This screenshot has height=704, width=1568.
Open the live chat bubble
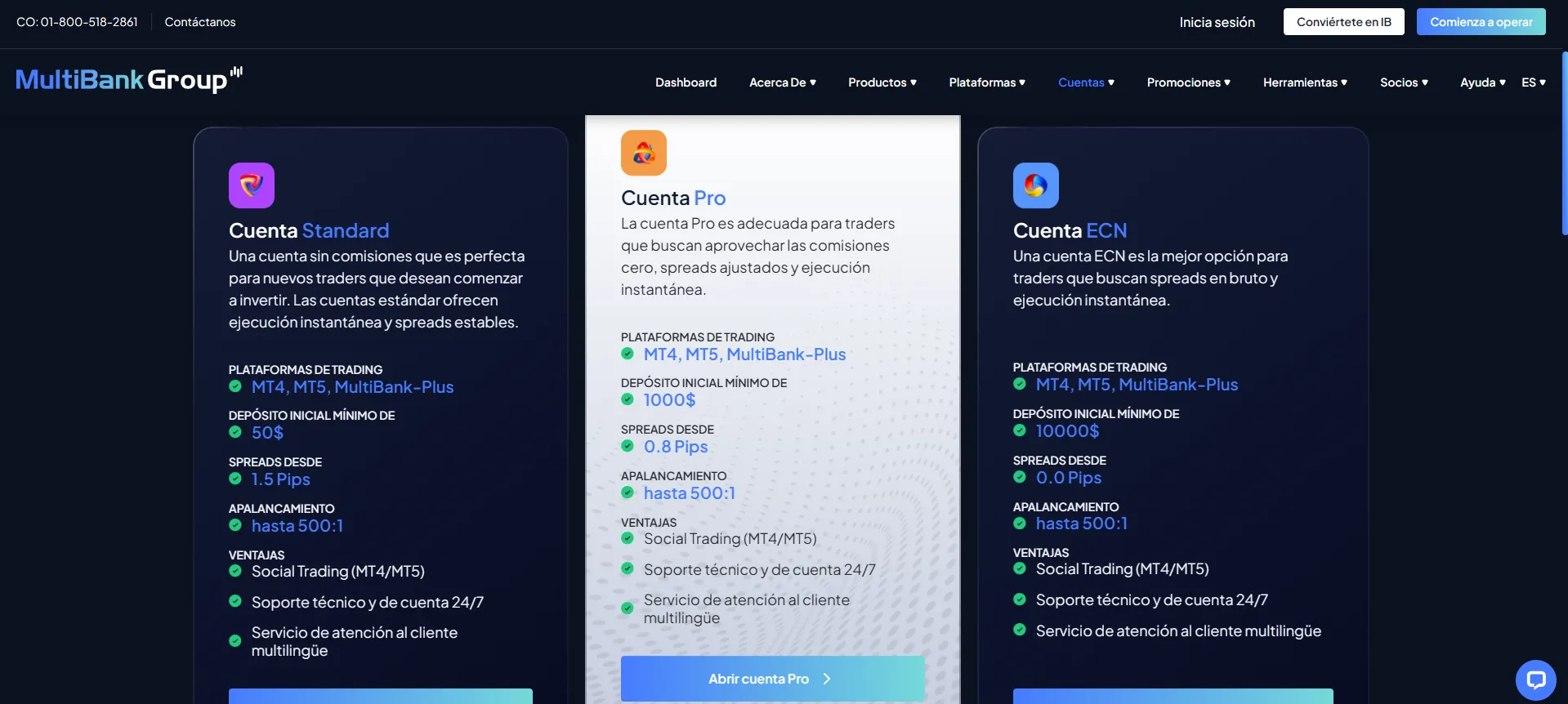(1536, 679)
